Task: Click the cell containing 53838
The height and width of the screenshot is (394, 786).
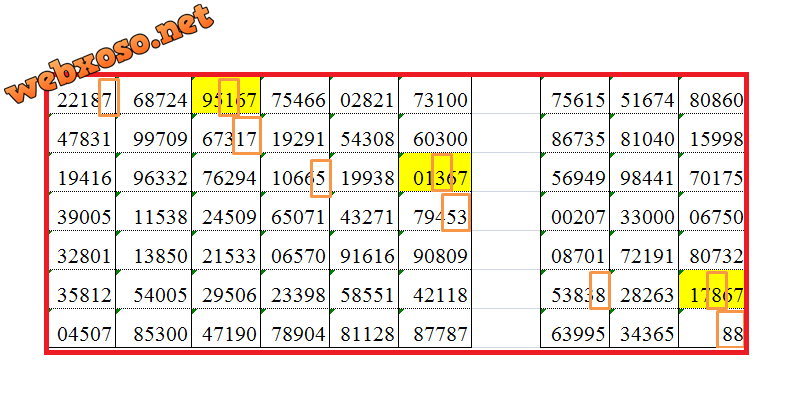Action: (x=575, y=289)
